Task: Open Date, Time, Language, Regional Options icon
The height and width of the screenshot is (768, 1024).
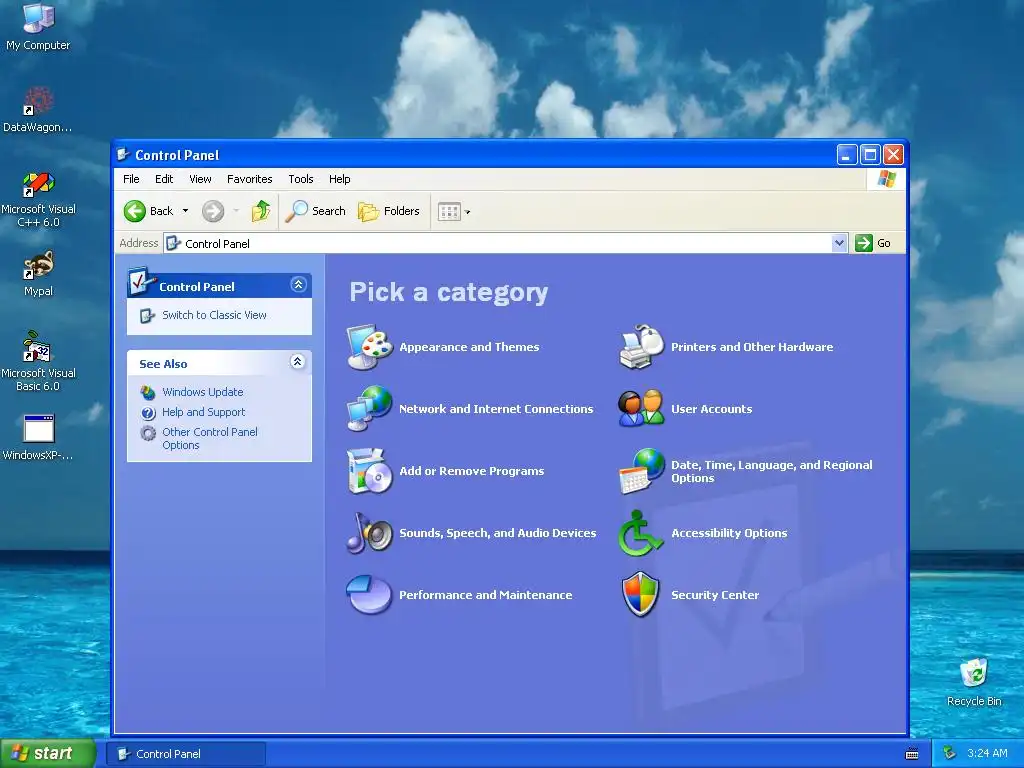Action: [641, 471]
